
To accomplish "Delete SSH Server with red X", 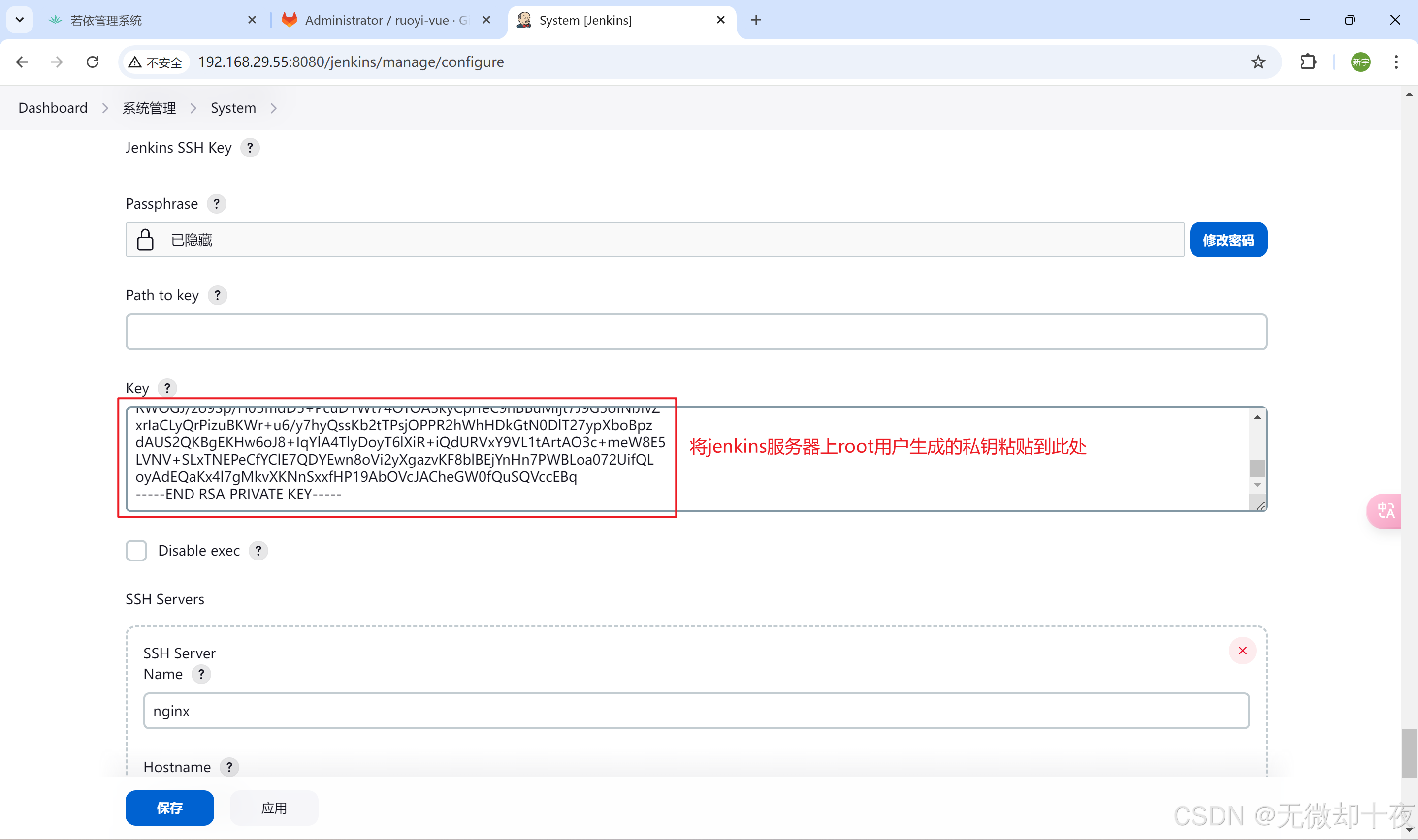I will (x=1242, y=651).
